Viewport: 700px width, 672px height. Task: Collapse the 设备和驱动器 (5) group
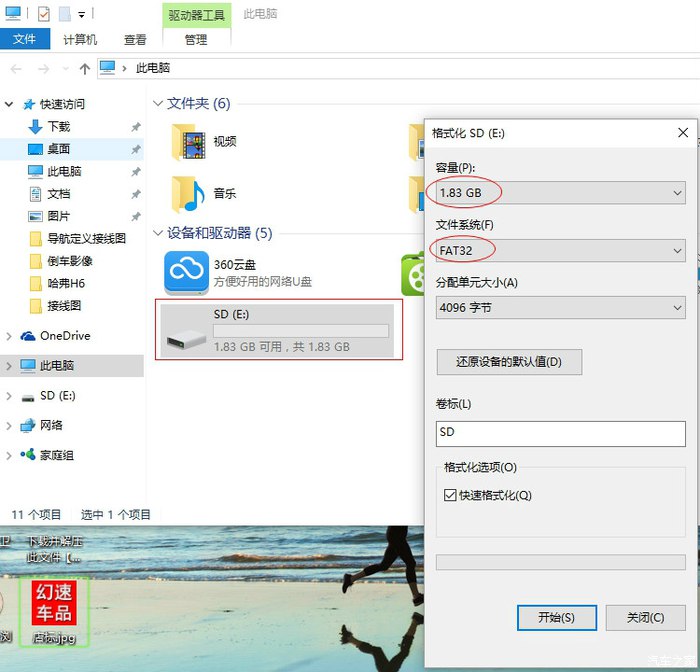point(157,233)
